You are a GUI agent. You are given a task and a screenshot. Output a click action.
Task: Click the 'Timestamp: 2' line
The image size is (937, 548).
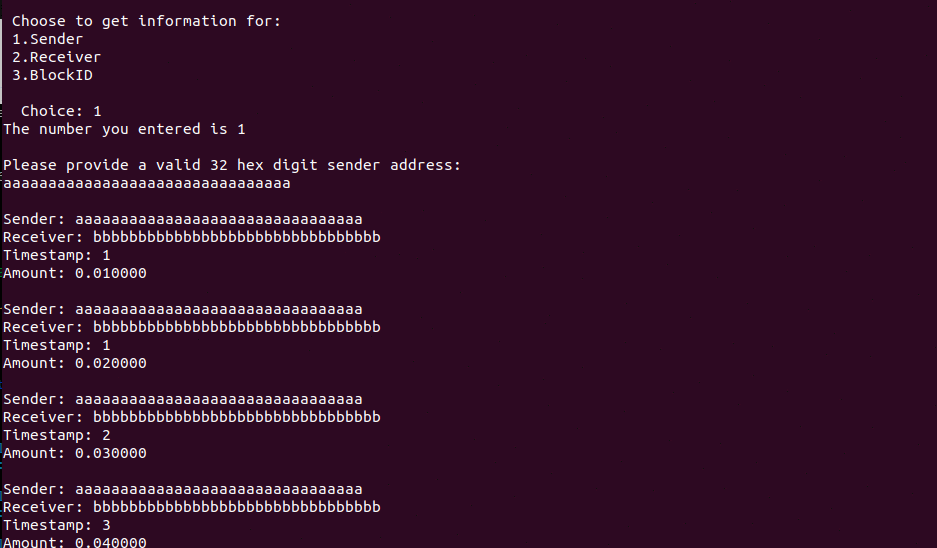click(57, 436)
